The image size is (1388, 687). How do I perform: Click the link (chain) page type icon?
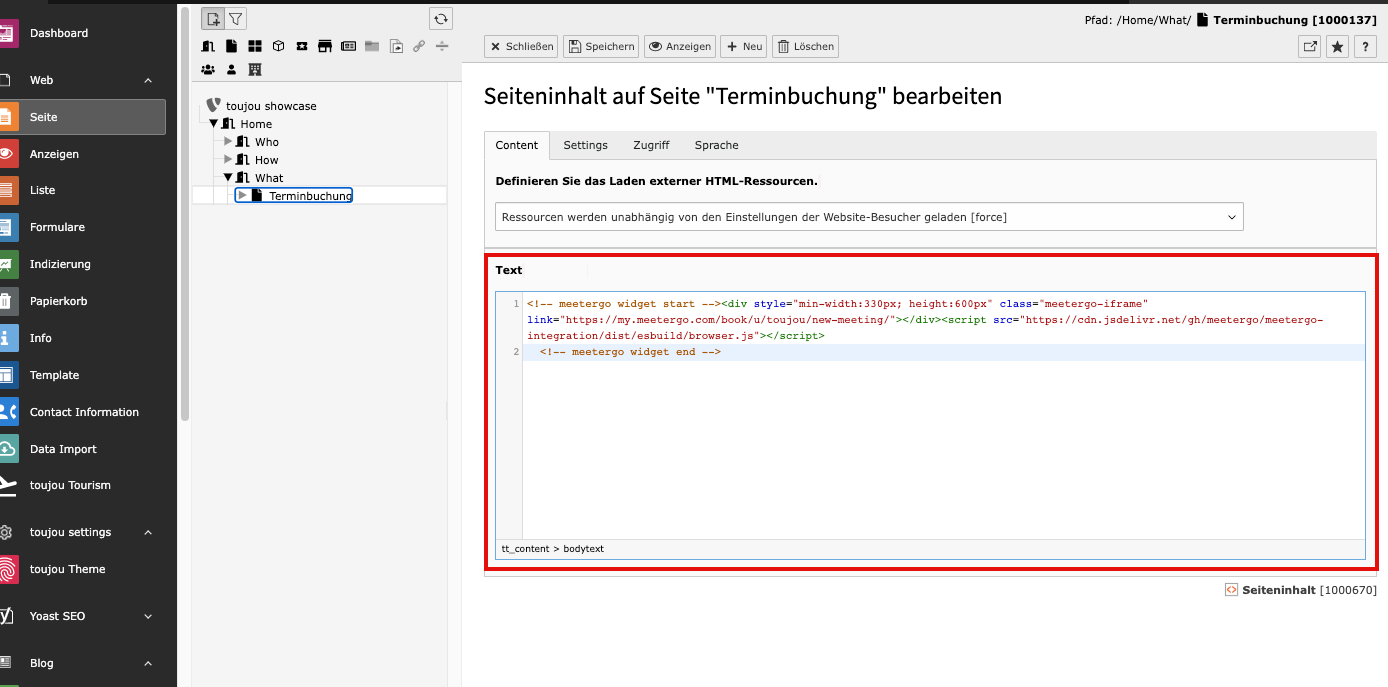419,46
